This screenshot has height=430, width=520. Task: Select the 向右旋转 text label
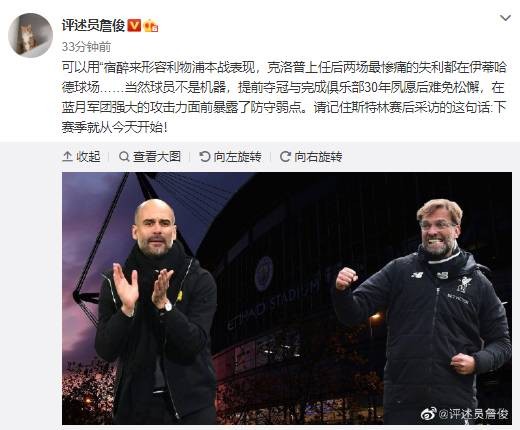point(318,156)
